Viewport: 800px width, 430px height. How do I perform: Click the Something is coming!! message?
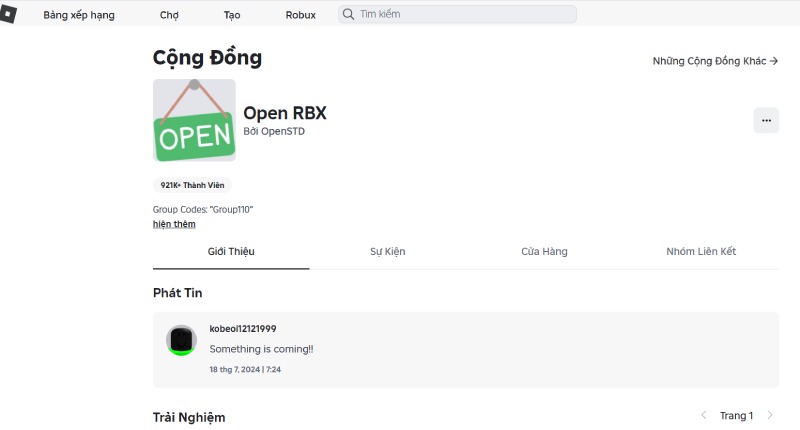click(261, 349)
